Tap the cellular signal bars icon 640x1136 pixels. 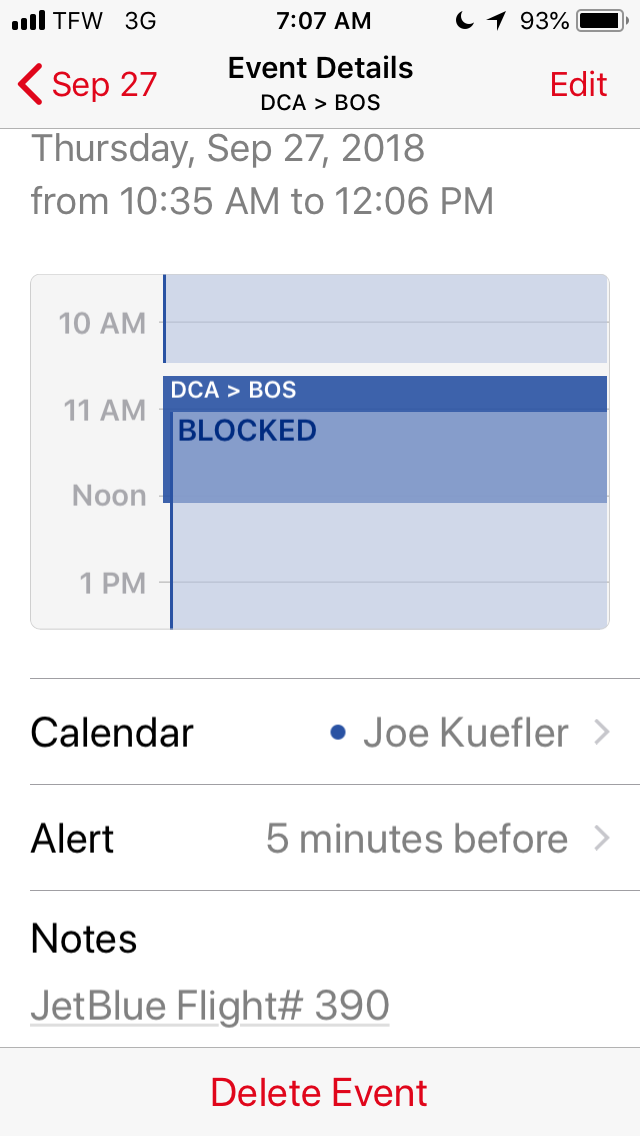[30, 21]
